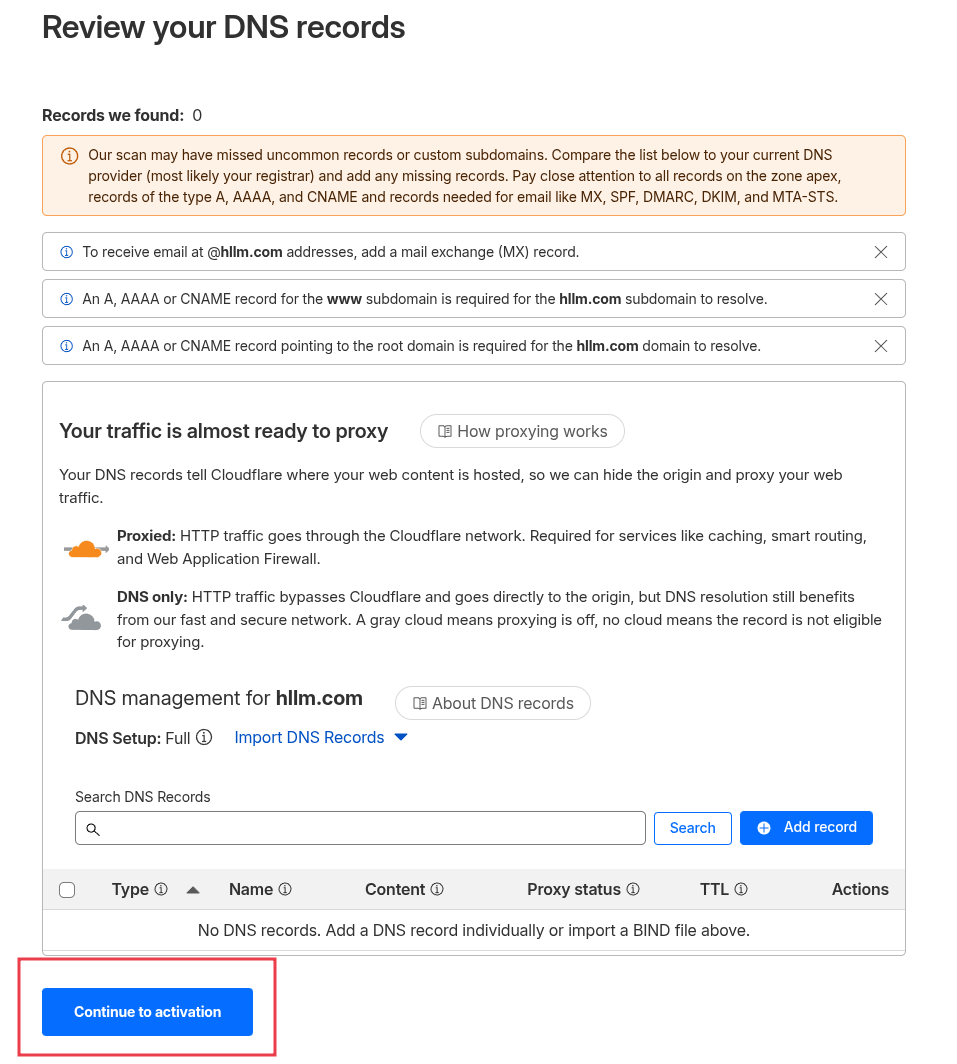Click Continue to activation
This screenshot has width=957, height=1064.
(x=147, y=1012)
